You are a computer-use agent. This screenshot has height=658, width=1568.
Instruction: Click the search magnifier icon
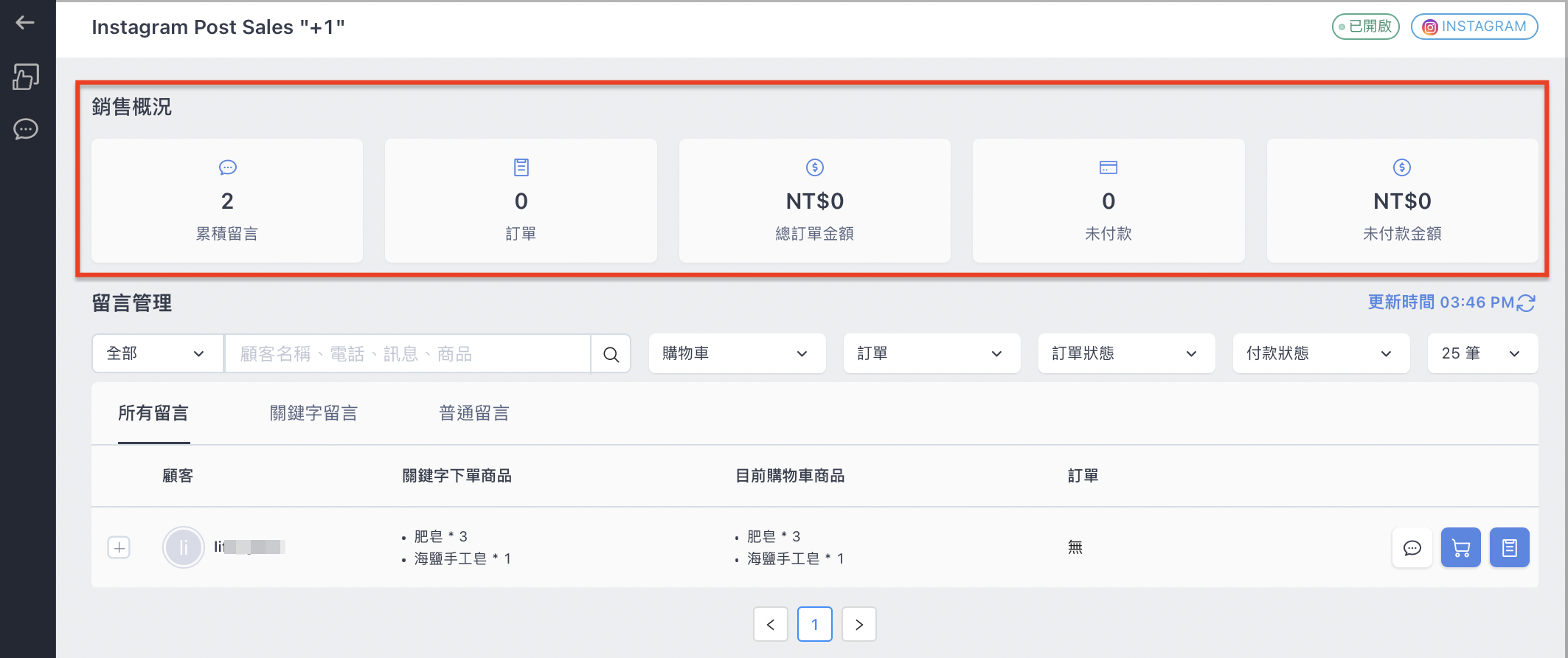pyautogui.click(x=611, y=354)
